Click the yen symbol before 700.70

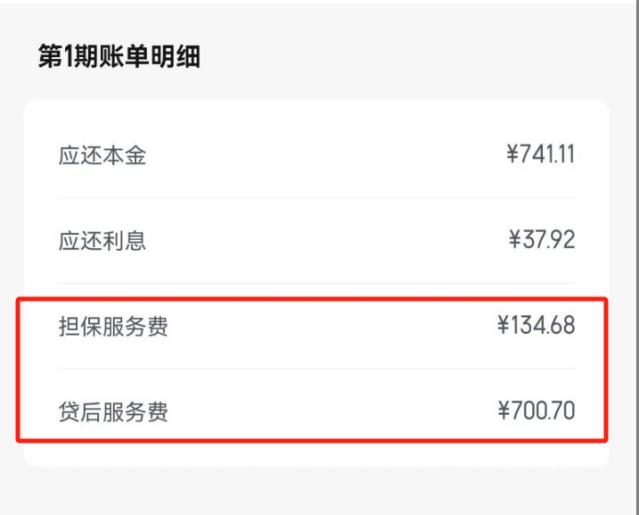click(503, 411)
